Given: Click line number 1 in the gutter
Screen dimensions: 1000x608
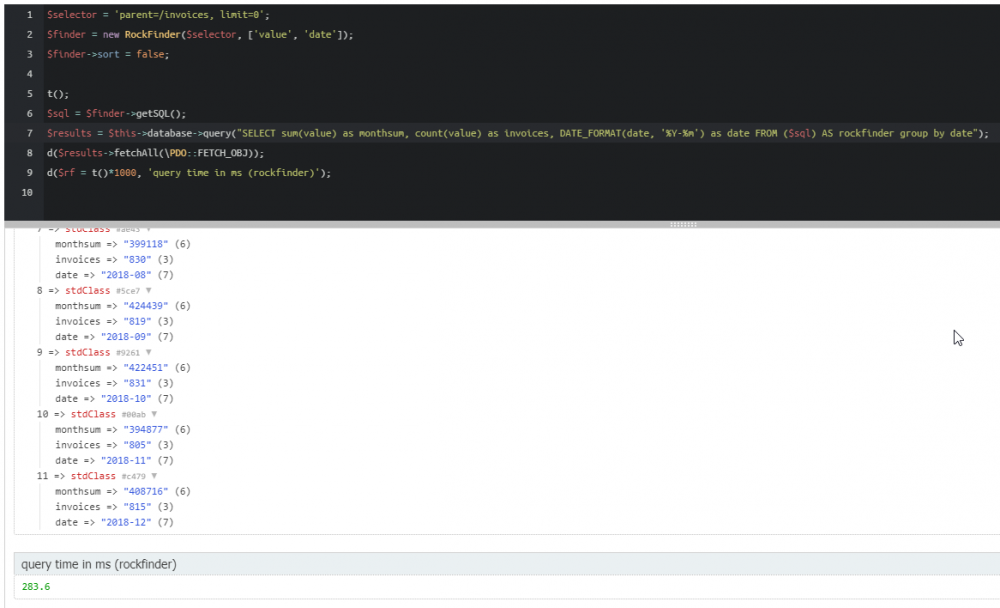Looking at the screenshot, I should (30, 16).
